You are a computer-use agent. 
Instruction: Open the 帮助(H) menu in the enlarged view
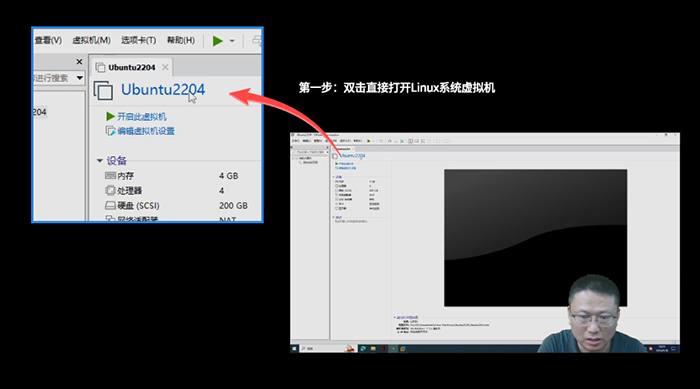[181, 40]
